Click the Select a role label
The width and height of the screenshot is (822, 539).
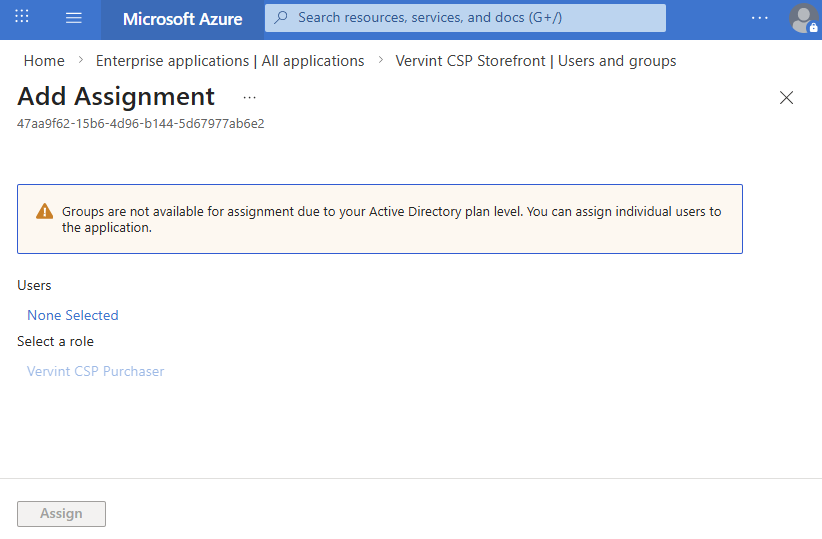(x=55, y=341)
